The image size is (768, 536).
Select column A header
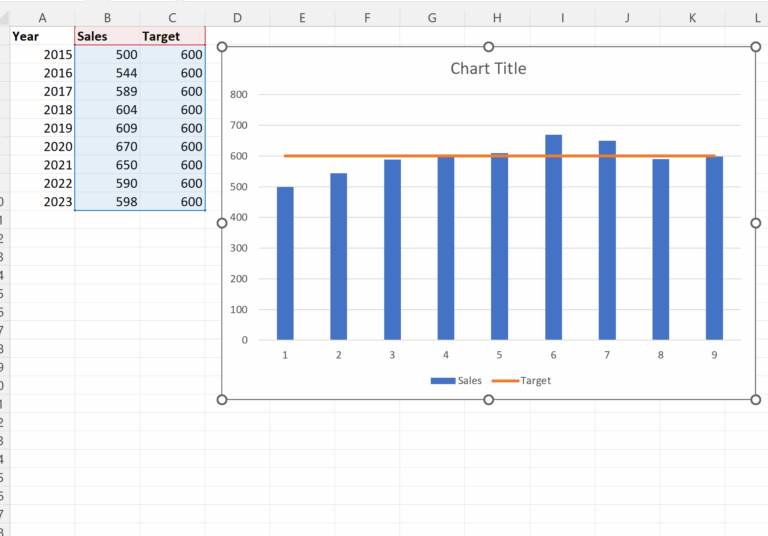(43, 18)
